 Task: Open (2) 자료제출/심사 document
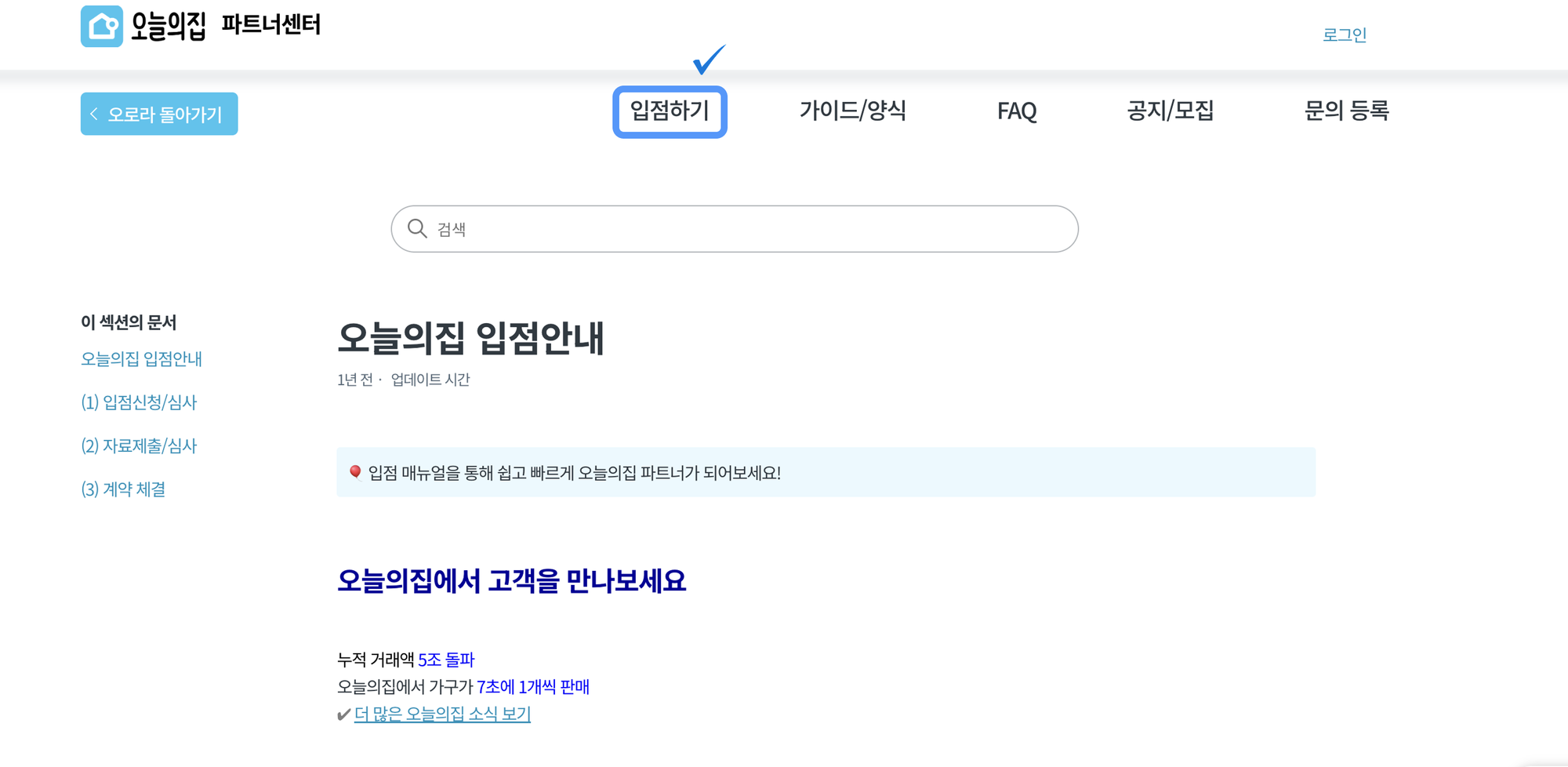pyautogui.click(x=139, y=445)
